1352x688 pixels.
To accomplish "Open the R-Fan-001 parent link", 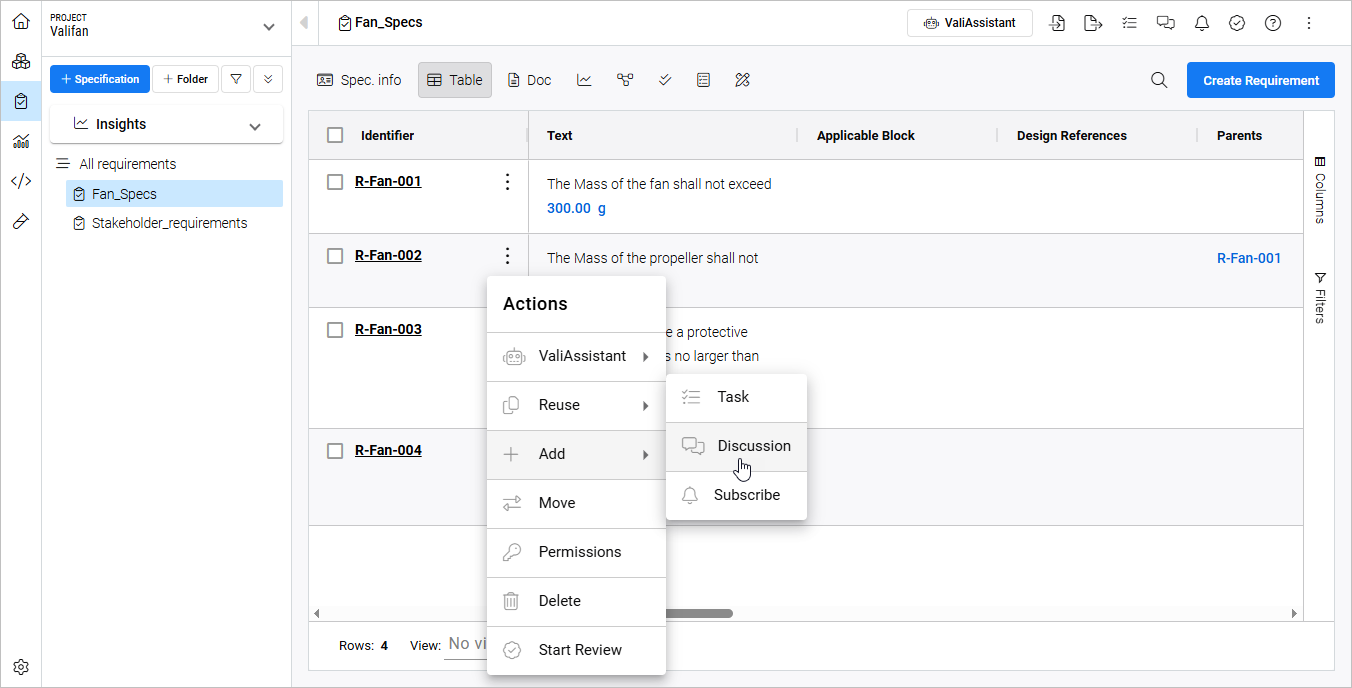I will [x=1248, y=258].
